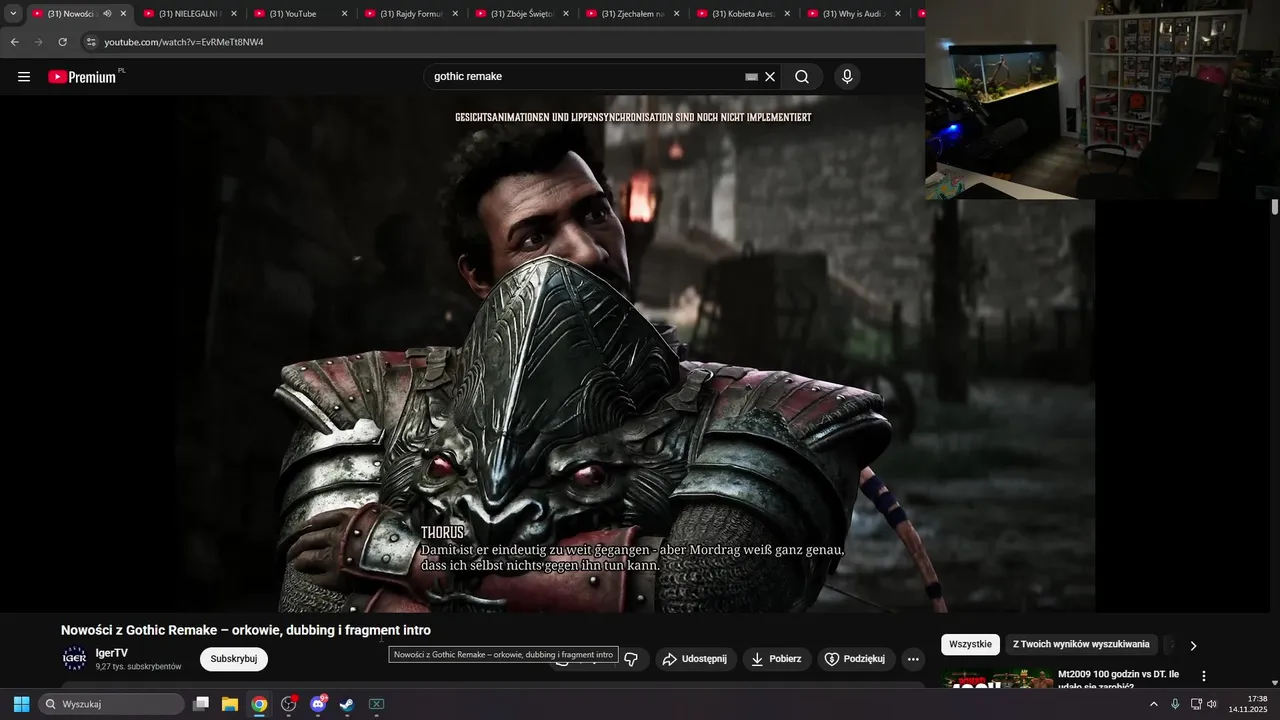Viewport: 1280px width, 720px height.
Task: Select 'Z Twoich wyników wyszukiwania' chip
Action: click(x=1081, y=645)
